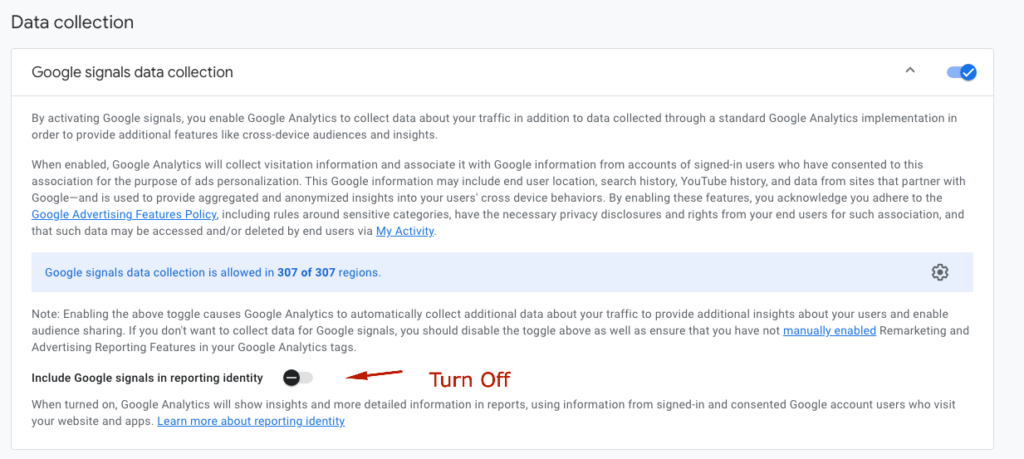Select the paragraph starting When enabled, Google Analytics
This screenshot has width=1024, height=459.
(498, 198)
